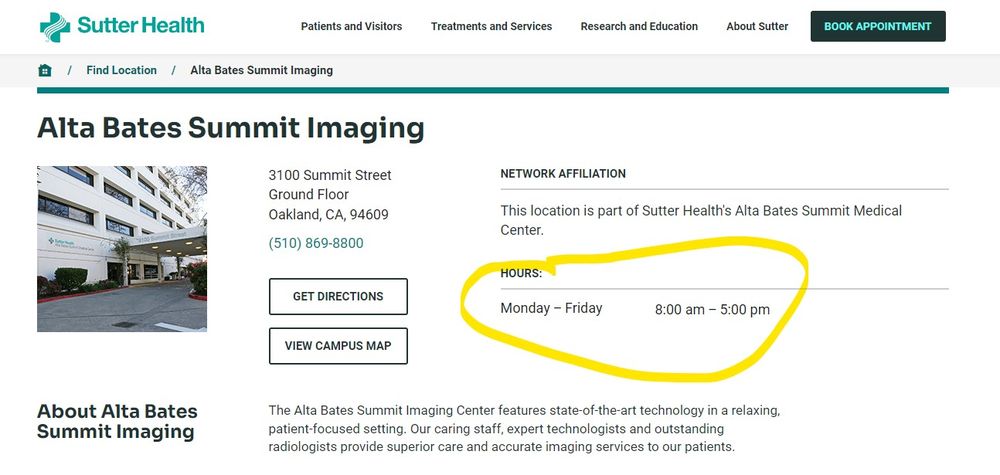
Task: Open the Treatments and Services menu
Action: 491,27
